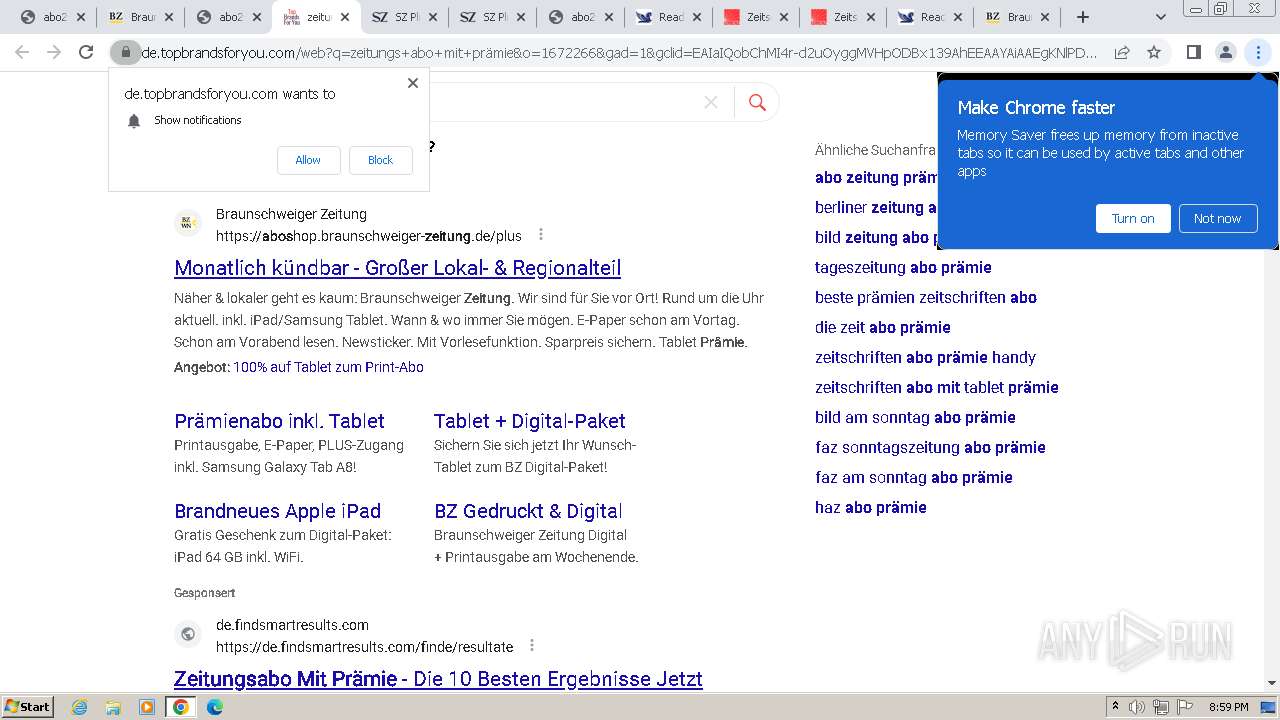Switch to the active 'zeitun' tab
Image resolution: width=1280 pixels, height=720 pixels.
316,17
